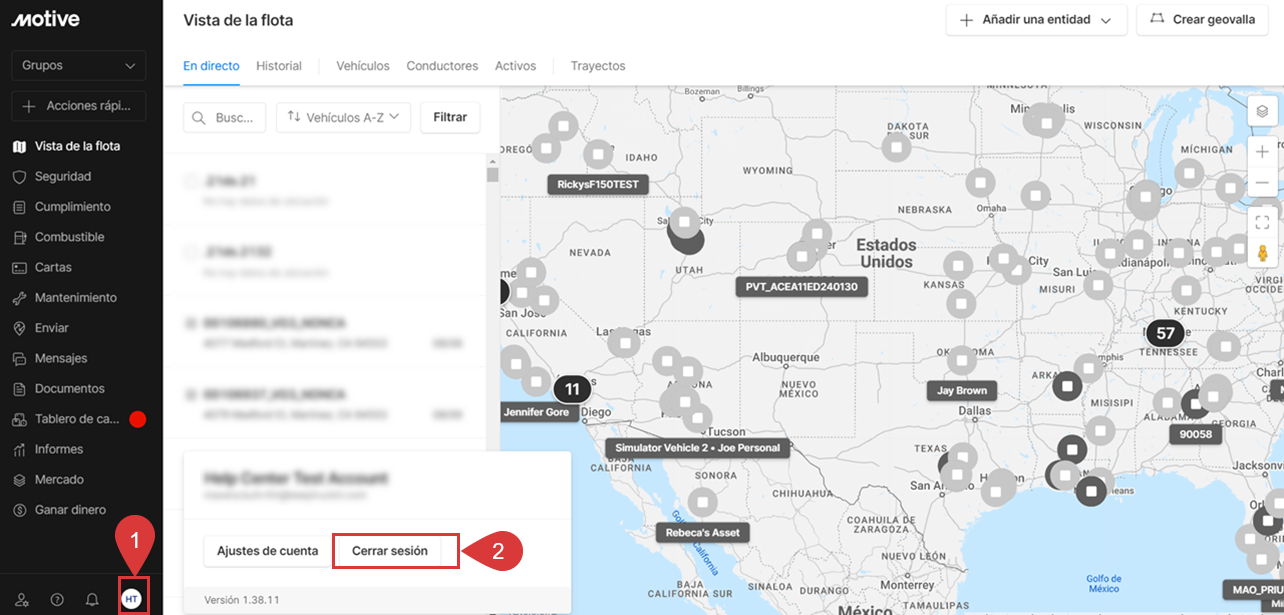Click the vehicle search input field
The height and width of the screenshot is (615, 1284).
(x=225, y=117)
